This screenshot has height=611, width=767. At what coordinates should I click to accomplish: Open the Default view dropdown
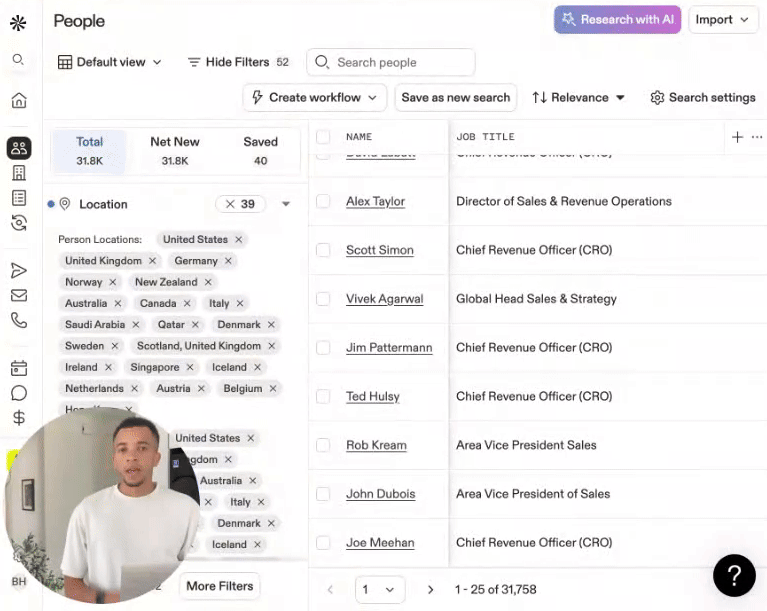pyautogui.click(x=109, y=62)
